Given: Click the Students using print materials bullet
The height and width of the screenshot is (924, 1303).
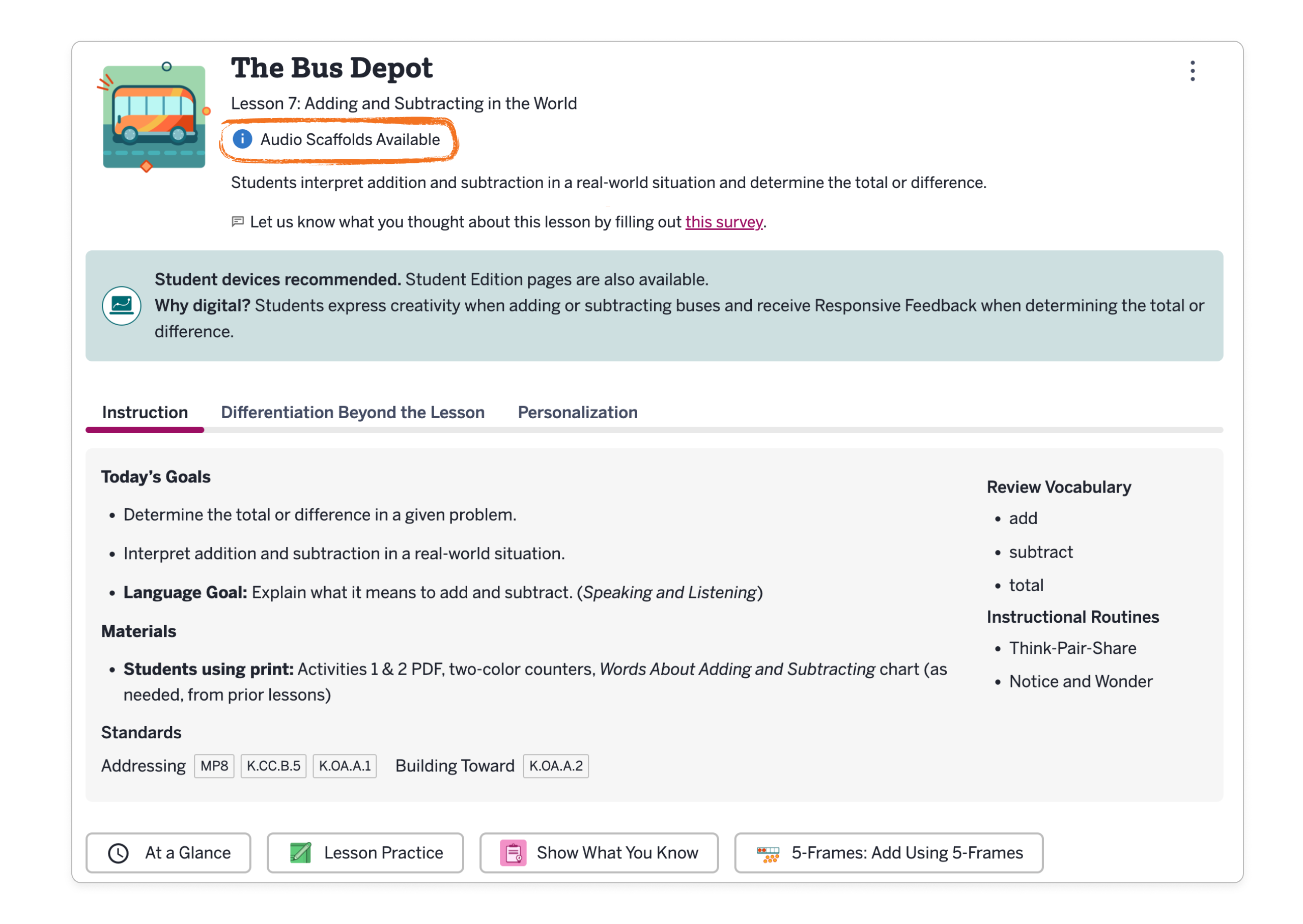Looking at the screenshot, I should coord(535,682).
